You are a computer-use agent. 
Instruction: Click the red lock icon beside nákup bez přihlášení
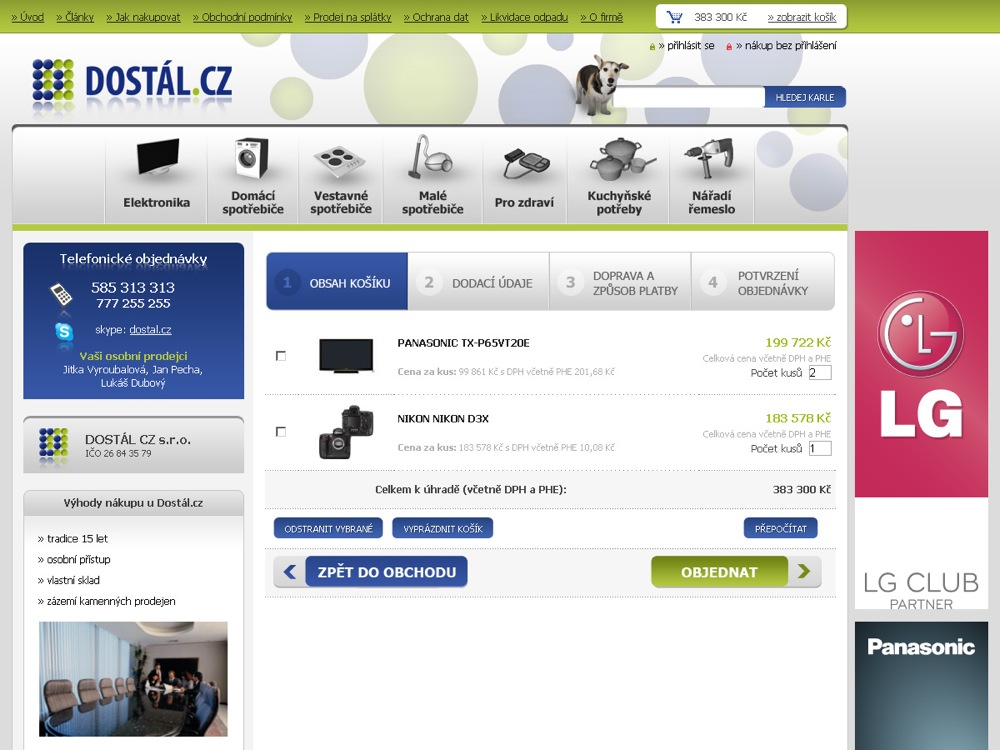click(728, 47)
